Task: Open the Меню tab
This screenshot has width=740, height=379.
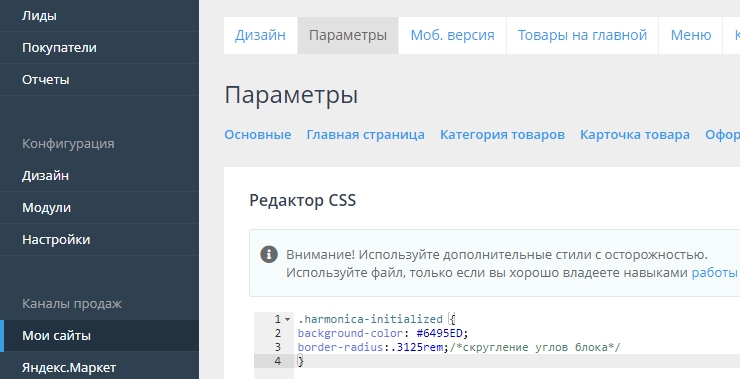Action: pos(690,35)
